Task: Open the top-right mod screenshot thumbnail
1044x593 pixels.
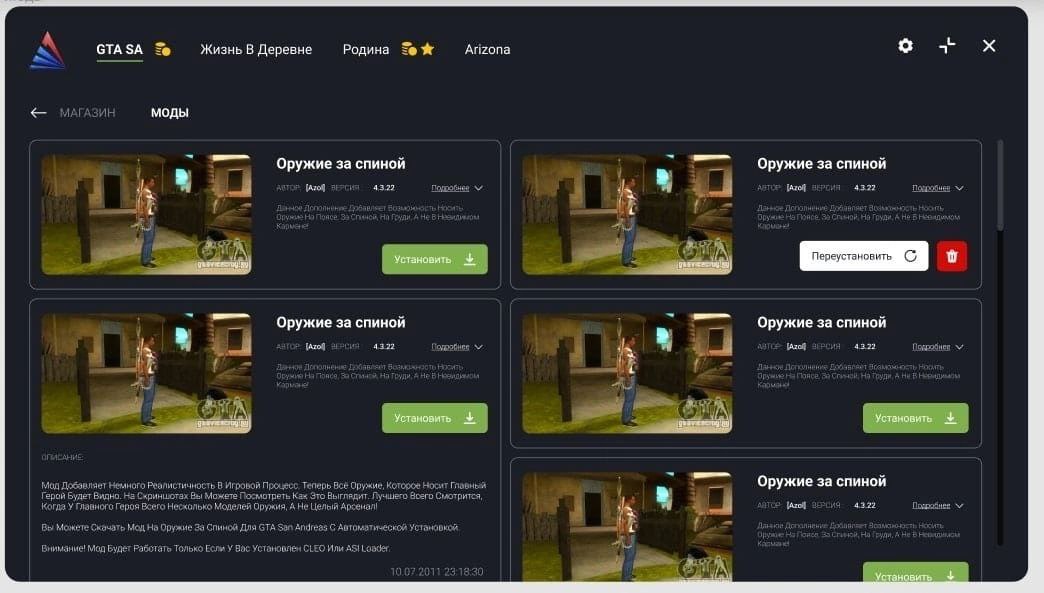Action: point(627,214)
